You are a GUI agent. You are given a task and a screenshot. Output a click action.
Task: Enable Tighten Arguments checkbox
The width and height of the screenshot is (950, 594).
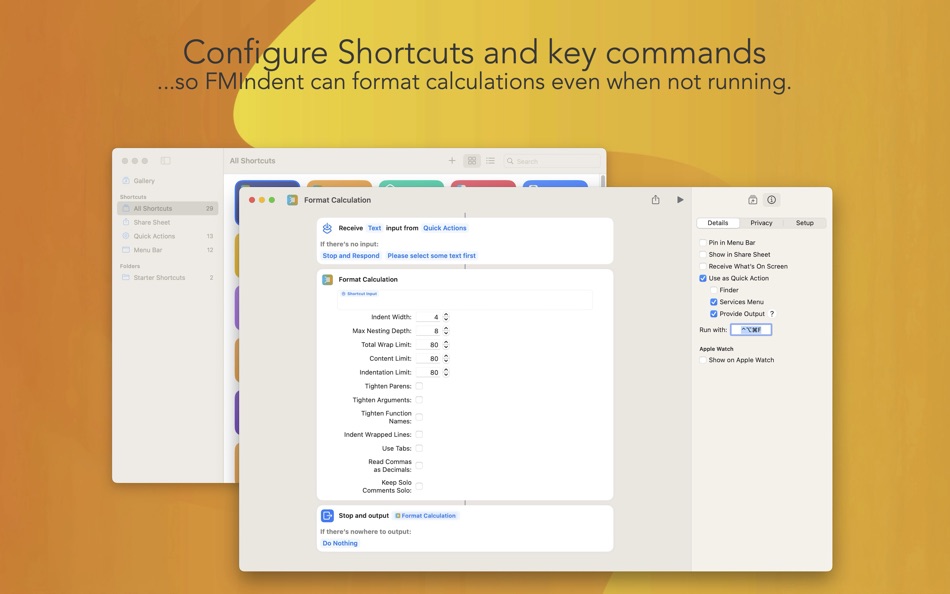pos(419,400)
